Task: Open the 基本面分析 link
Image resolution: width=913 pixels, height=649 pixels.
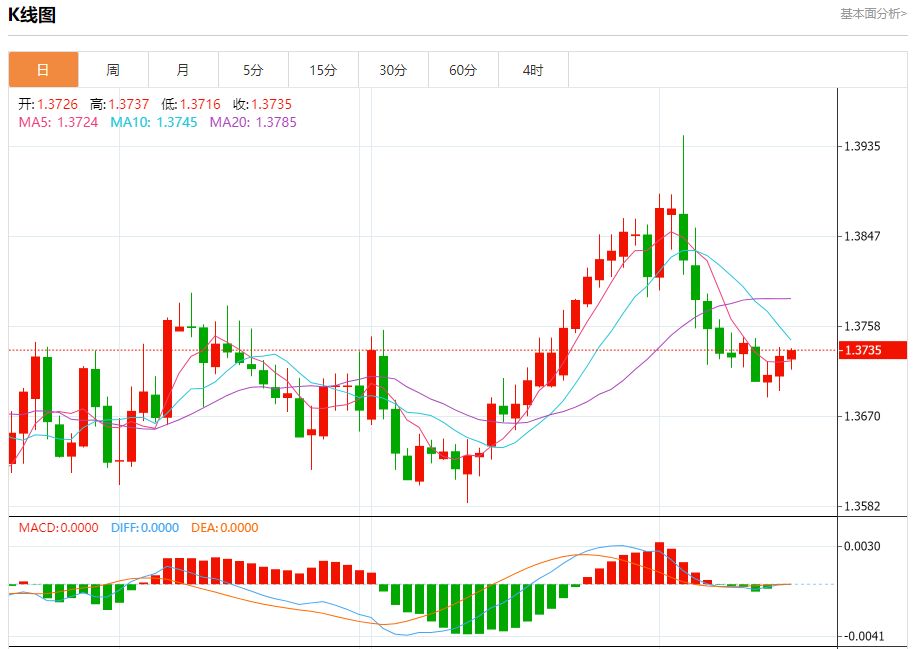Action: click(x=873, y=13)
